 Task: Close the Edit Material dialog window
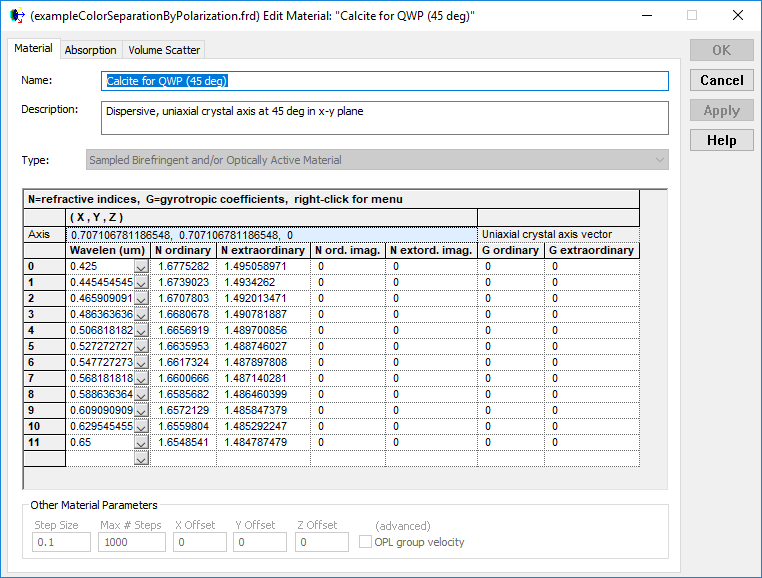point(737,16)
